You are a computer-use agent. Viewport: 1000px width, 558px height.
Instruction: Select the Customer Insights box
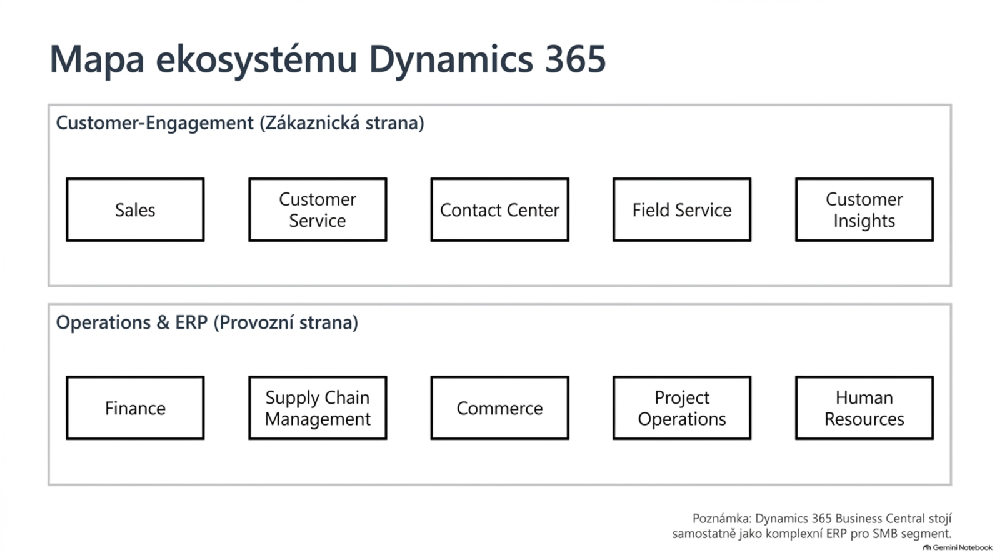864,209
